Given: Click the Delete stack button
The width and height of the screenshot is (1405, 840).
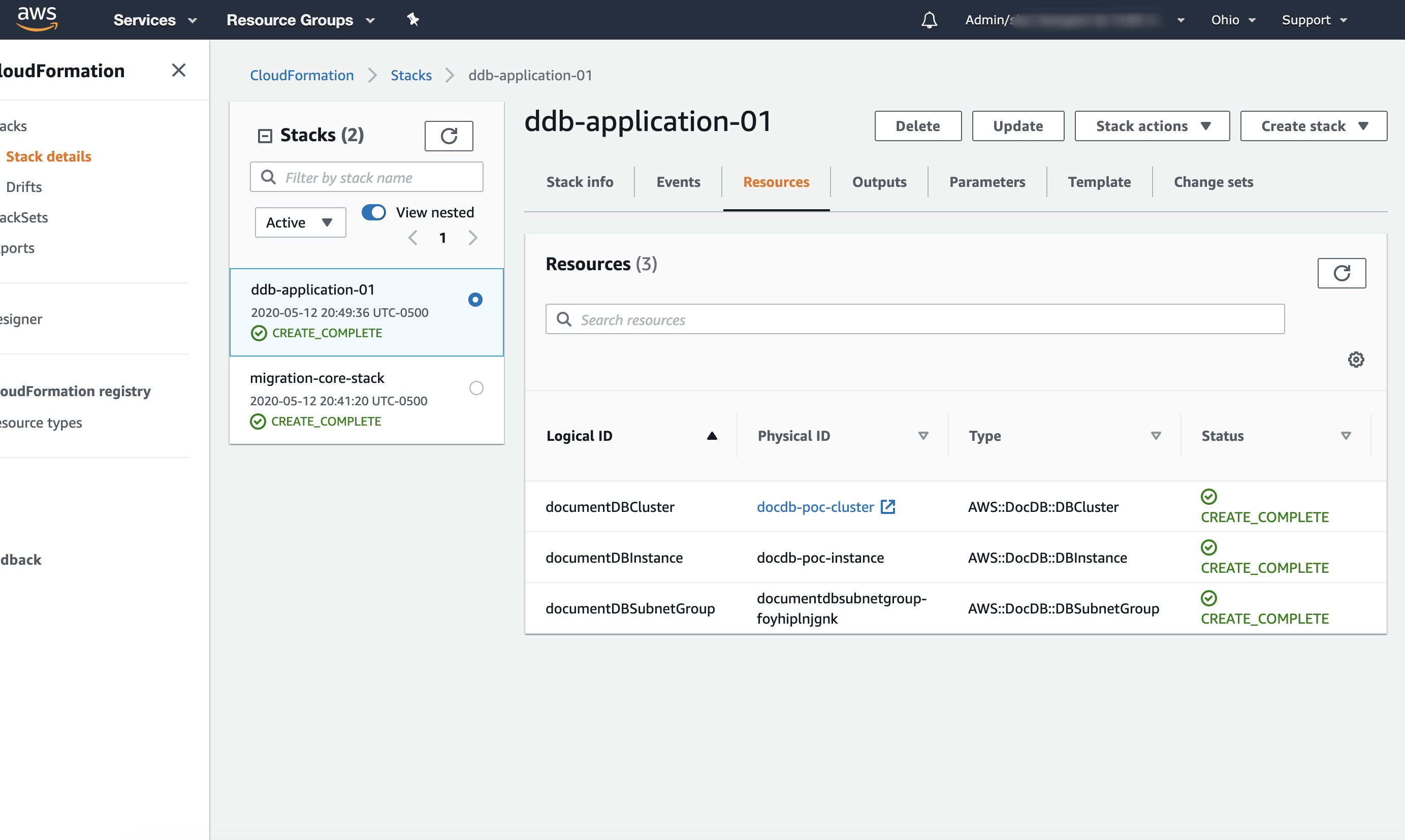Looking at the screenshot, I should 917,125.
